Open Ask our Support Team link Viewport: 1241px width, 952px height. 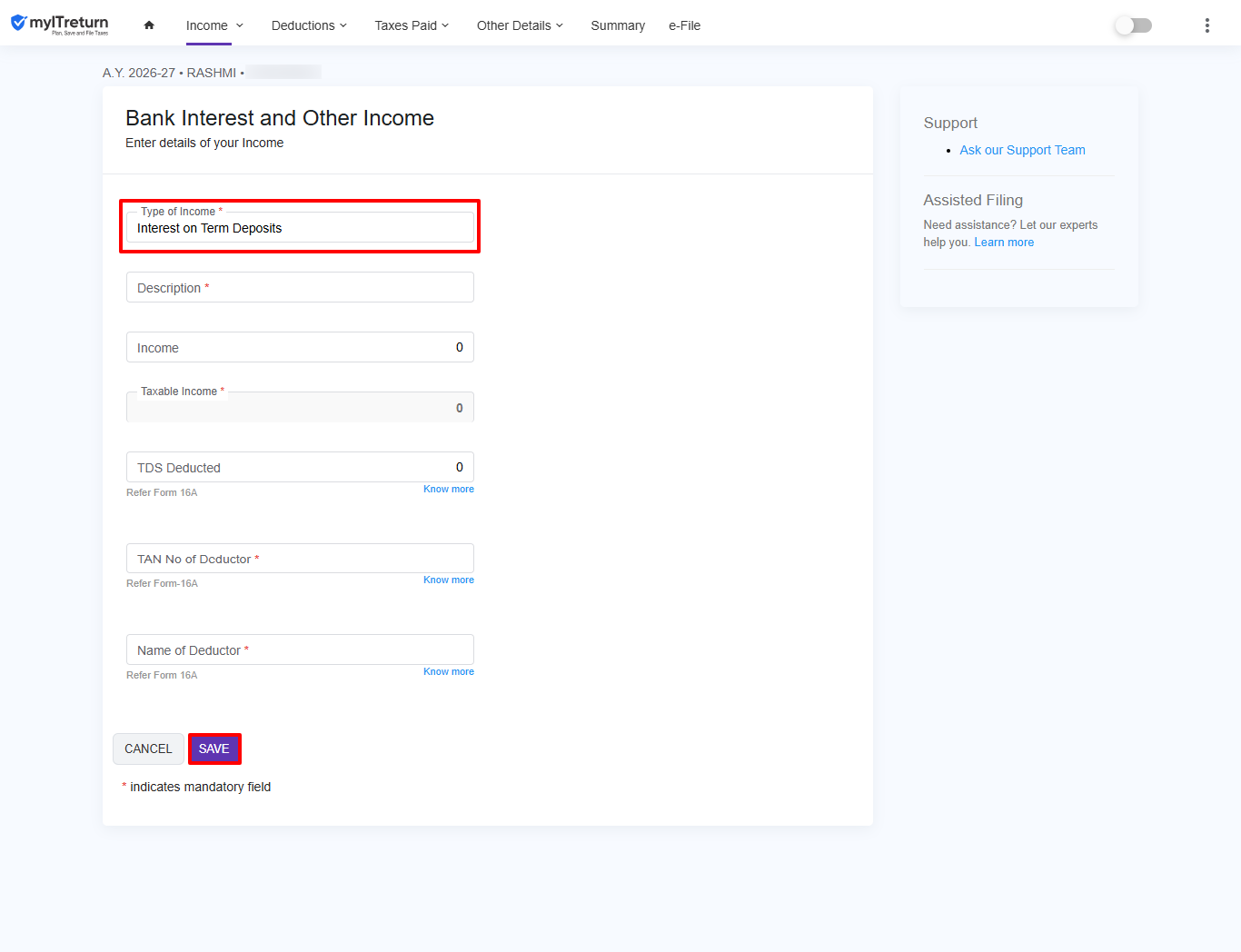tap(1022, 150)
